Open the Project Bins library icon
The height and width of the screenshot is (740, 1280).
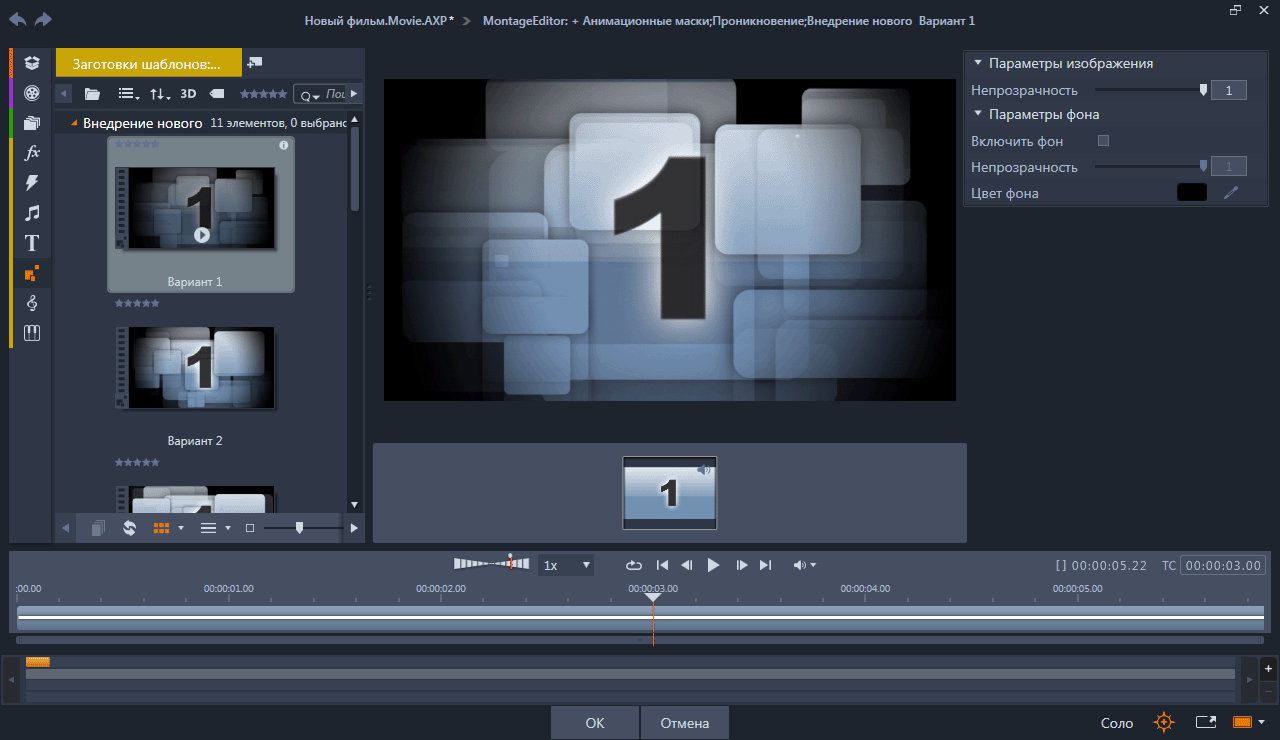coord(33,63)
